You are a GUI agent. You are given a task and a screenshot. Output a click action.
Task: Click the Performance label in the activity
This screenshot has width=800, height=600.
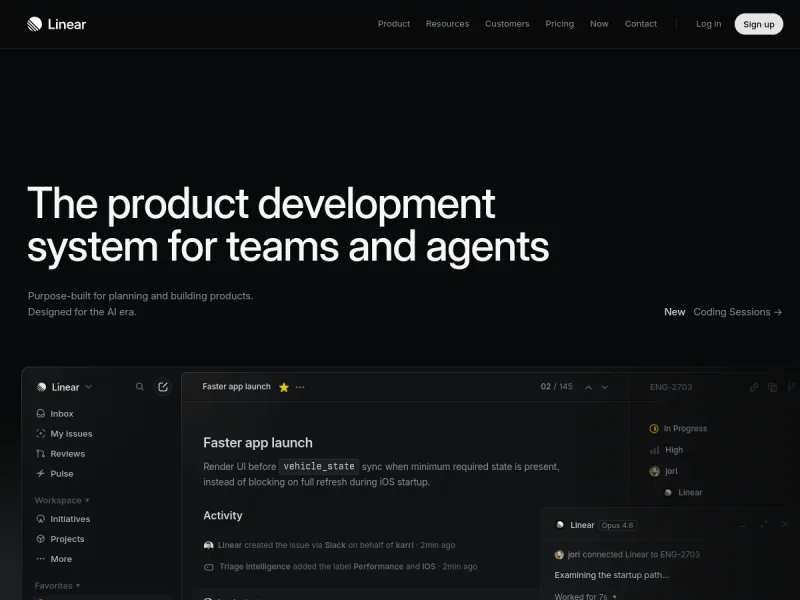point(378,566)
